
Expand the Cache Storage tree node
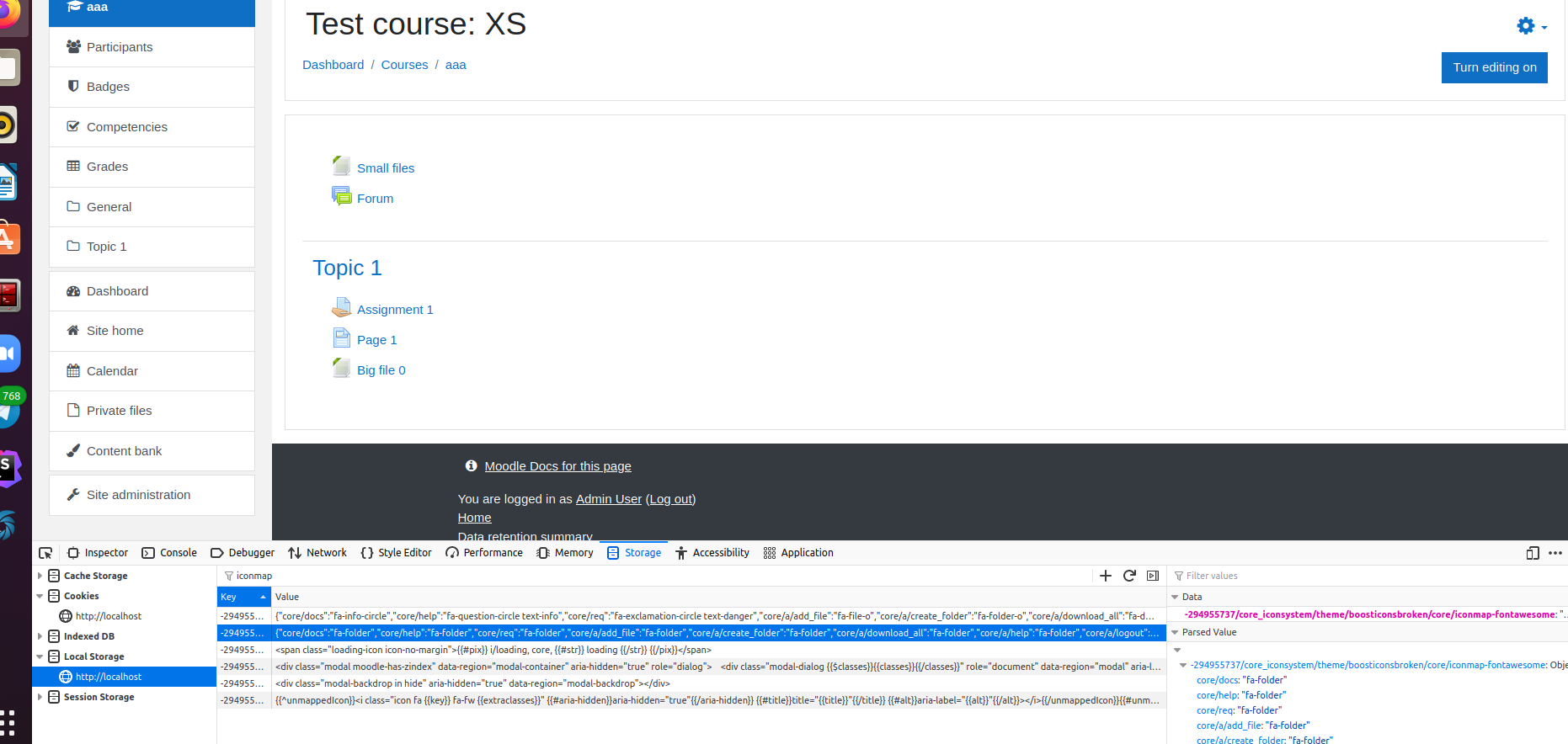pyautogui.click(x=40, y=576)
